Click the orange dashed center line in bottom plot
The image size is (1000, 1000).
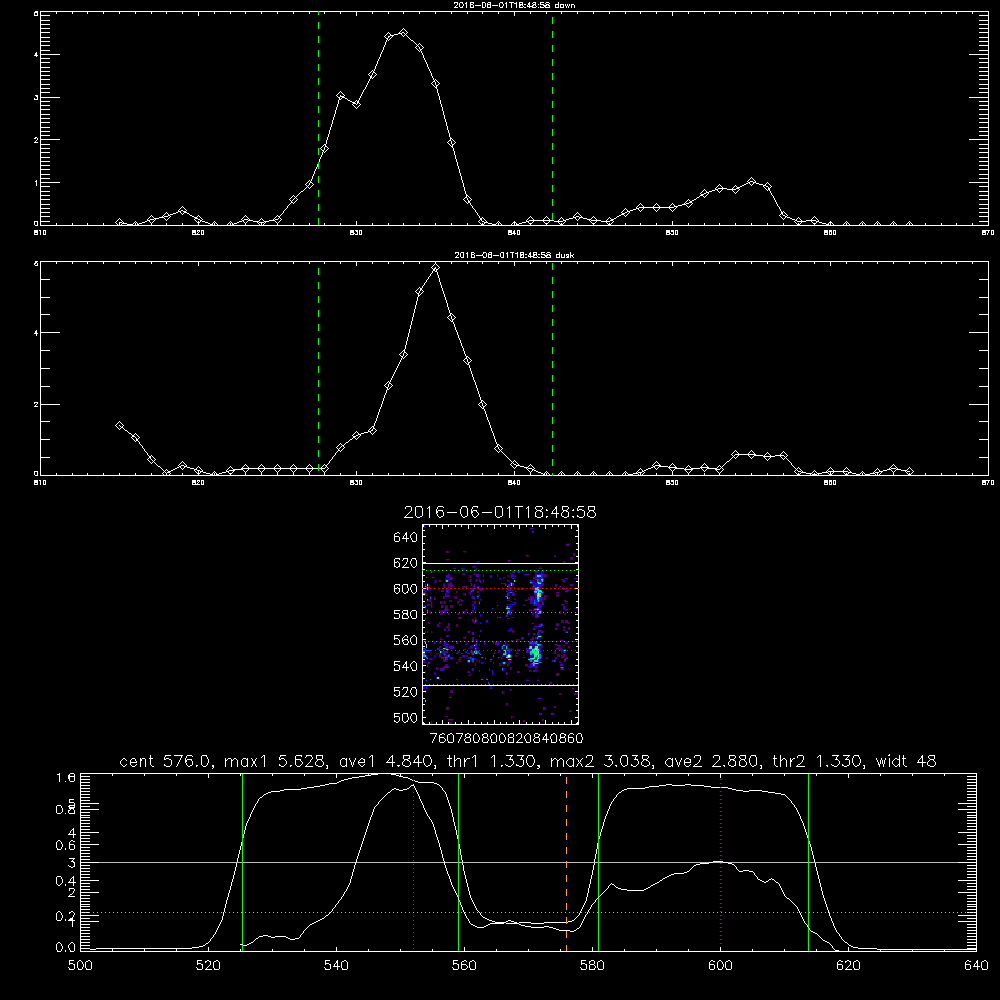[566, 861]
